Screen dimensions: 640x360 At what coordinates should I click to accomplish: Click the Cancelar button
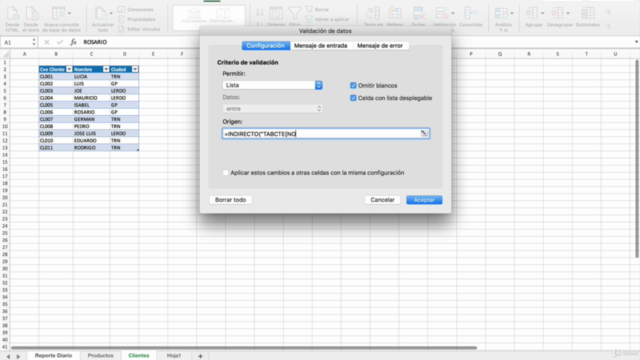coord(382,200)
